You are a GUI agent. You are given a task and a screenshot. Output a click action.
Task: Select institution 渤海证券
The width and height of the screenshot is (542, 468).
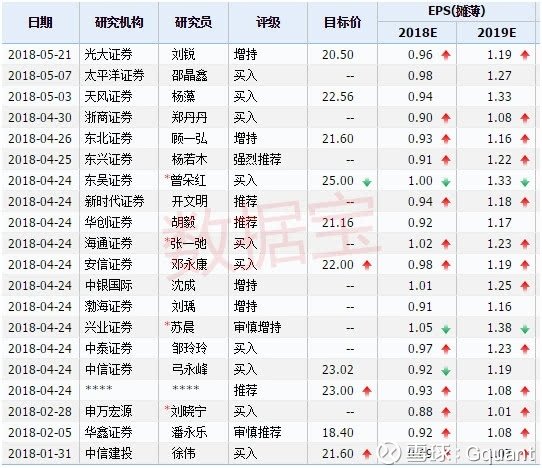pyautogui.click(x=109, y=307)
